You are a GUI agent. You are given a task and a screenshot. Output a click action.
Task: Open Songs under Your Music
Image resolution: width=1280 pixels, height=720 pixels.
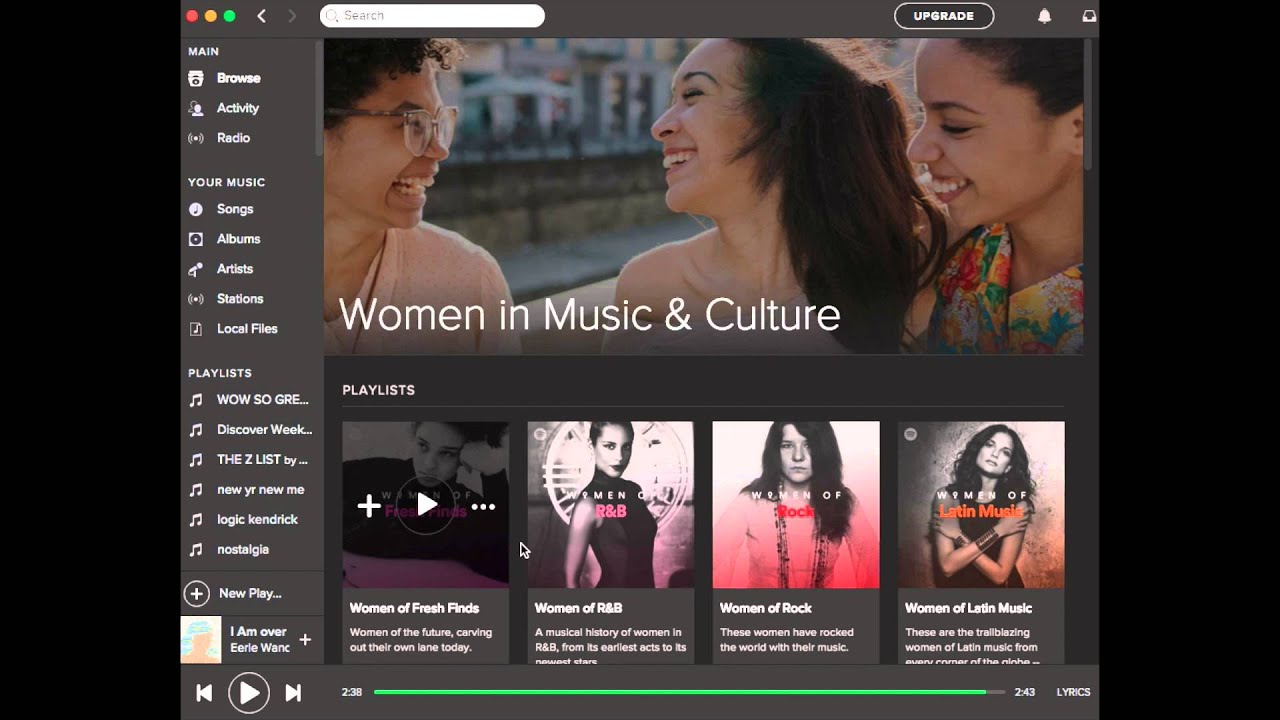click(235, 209)
